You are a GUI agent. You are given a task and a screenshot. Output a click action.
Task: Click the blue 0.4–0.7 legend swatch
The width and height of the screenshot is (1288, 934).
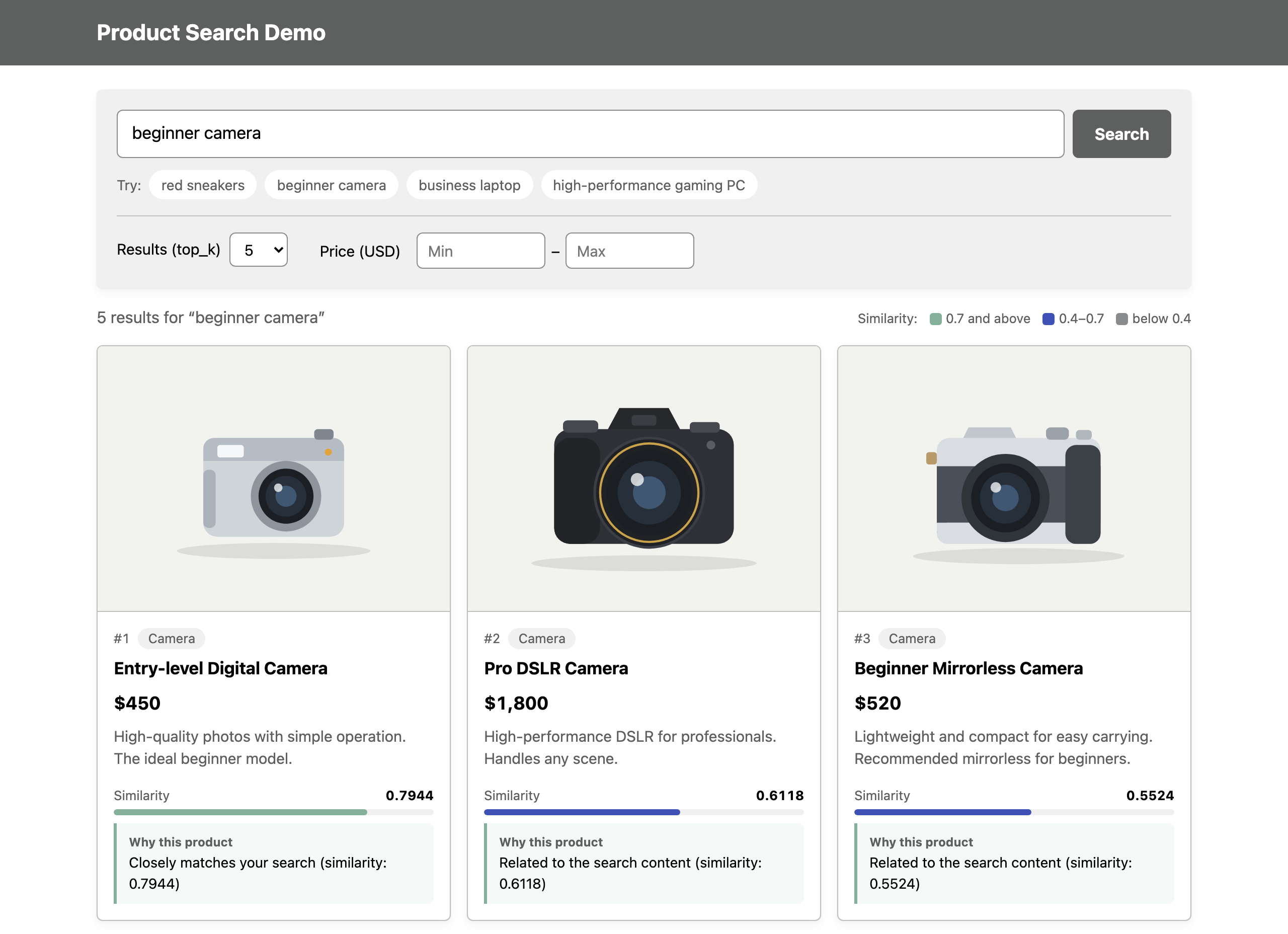point(1049,319)
